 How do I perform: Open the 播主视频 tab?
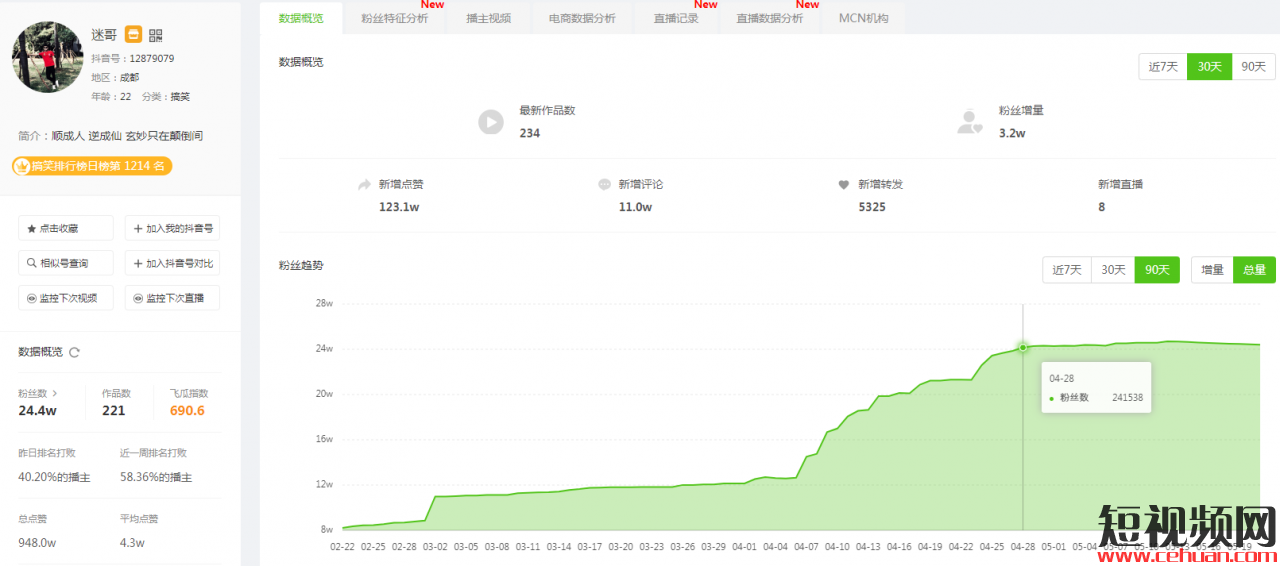pyautogui.click(x=489, y=18)
